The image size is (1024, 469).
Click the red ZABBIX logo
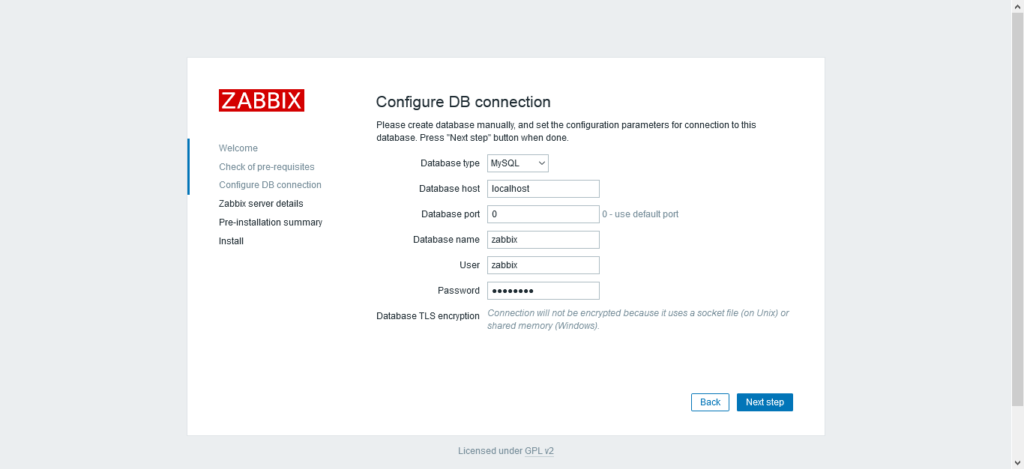(x=261, y=101)
